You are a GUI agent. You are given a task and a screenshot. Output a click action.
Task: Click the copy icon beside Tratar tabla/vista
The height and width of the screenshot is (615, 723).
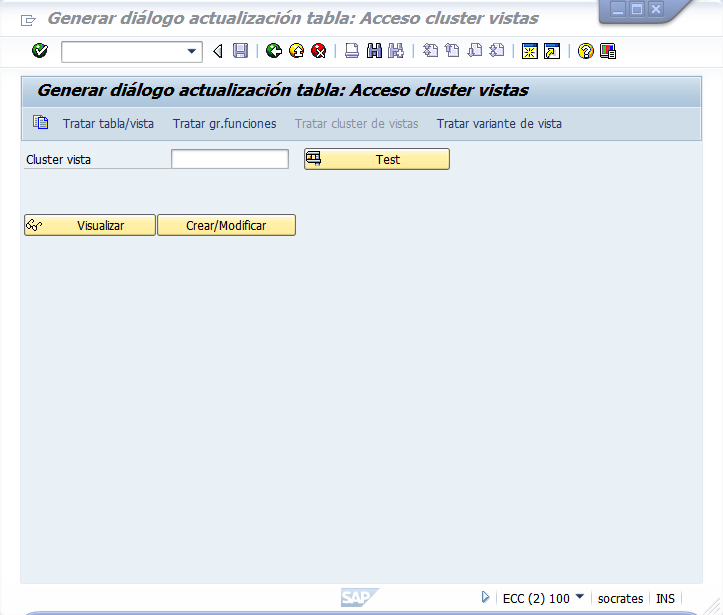tap(40, 123)
